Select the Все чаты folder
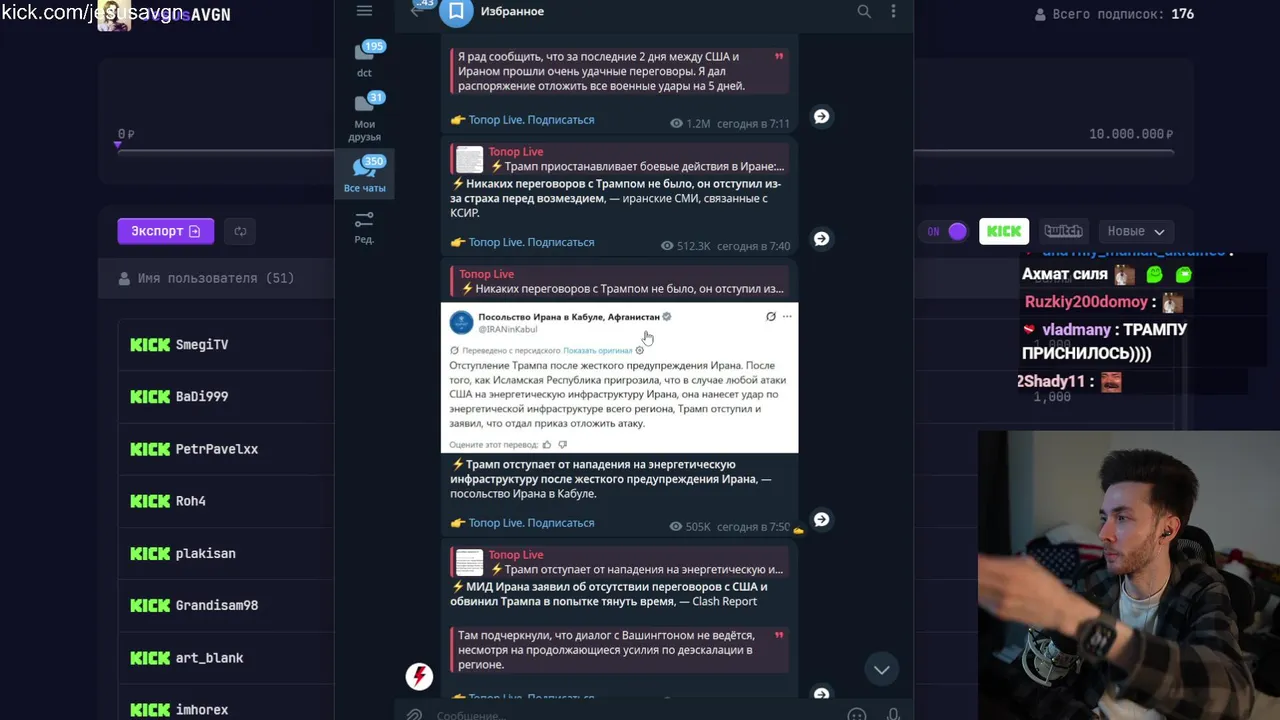The width and height of the screenshot is (1280, 720). [364, 175]
